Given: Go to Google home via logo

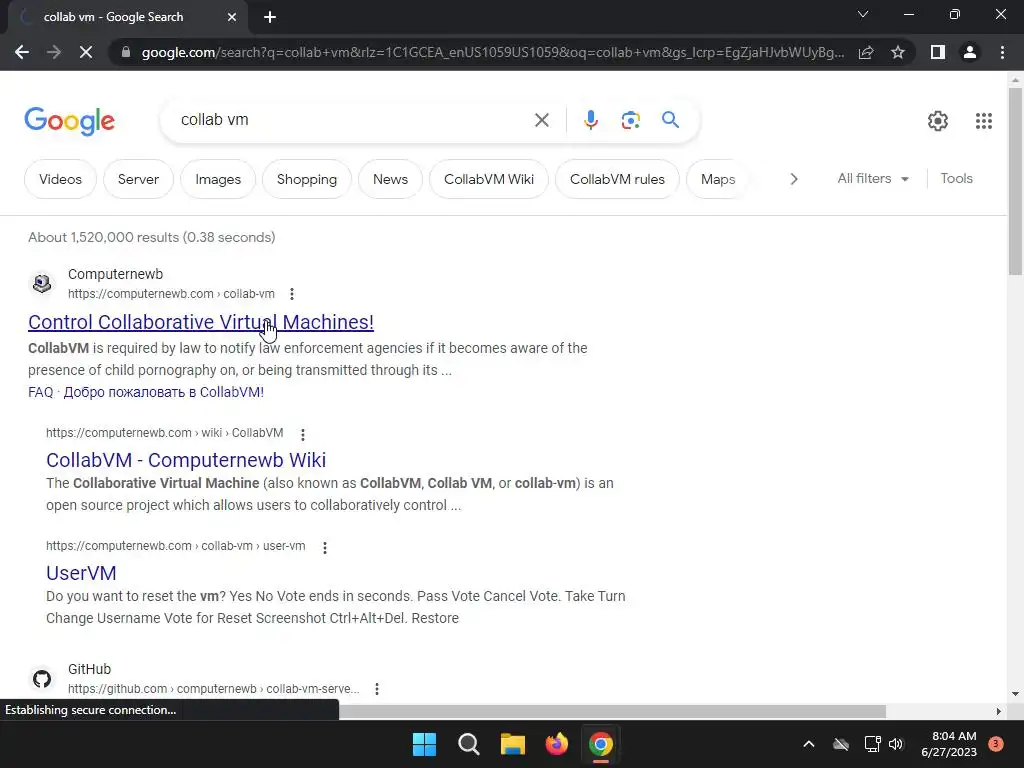Looking at the screenshot, I should coord(70,121).
